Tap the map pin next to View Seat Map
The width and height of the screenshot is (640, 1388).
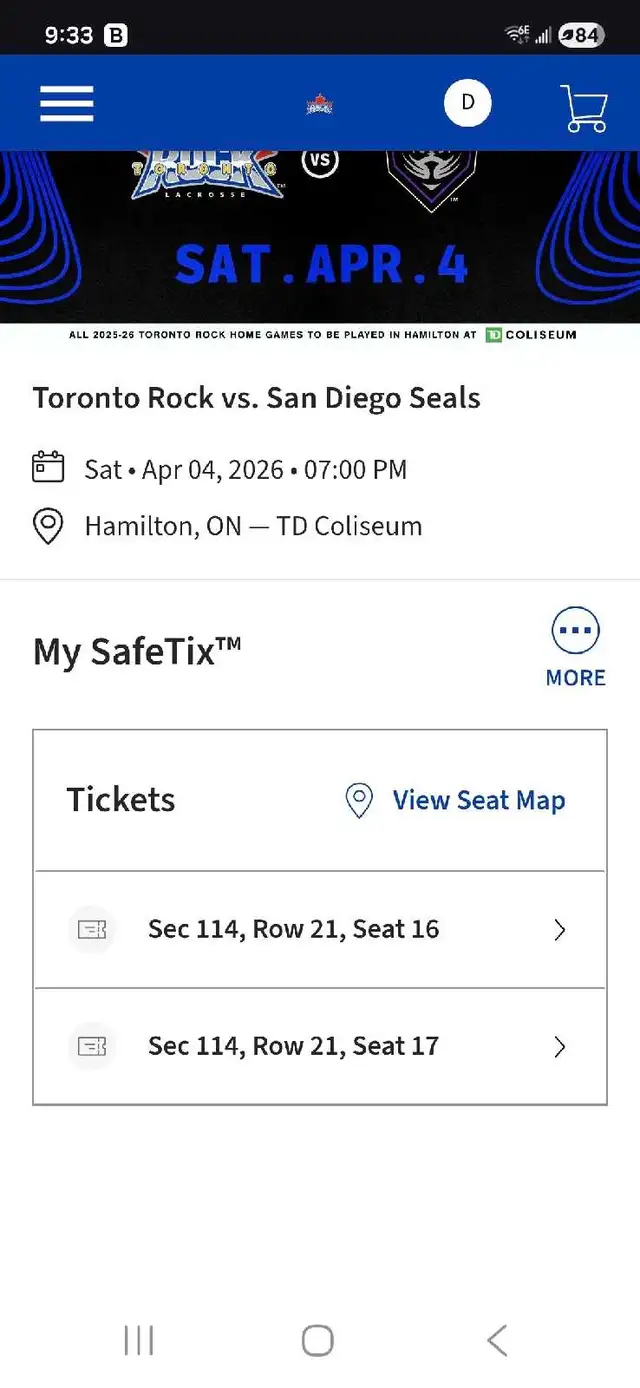(x=359, y=800)
